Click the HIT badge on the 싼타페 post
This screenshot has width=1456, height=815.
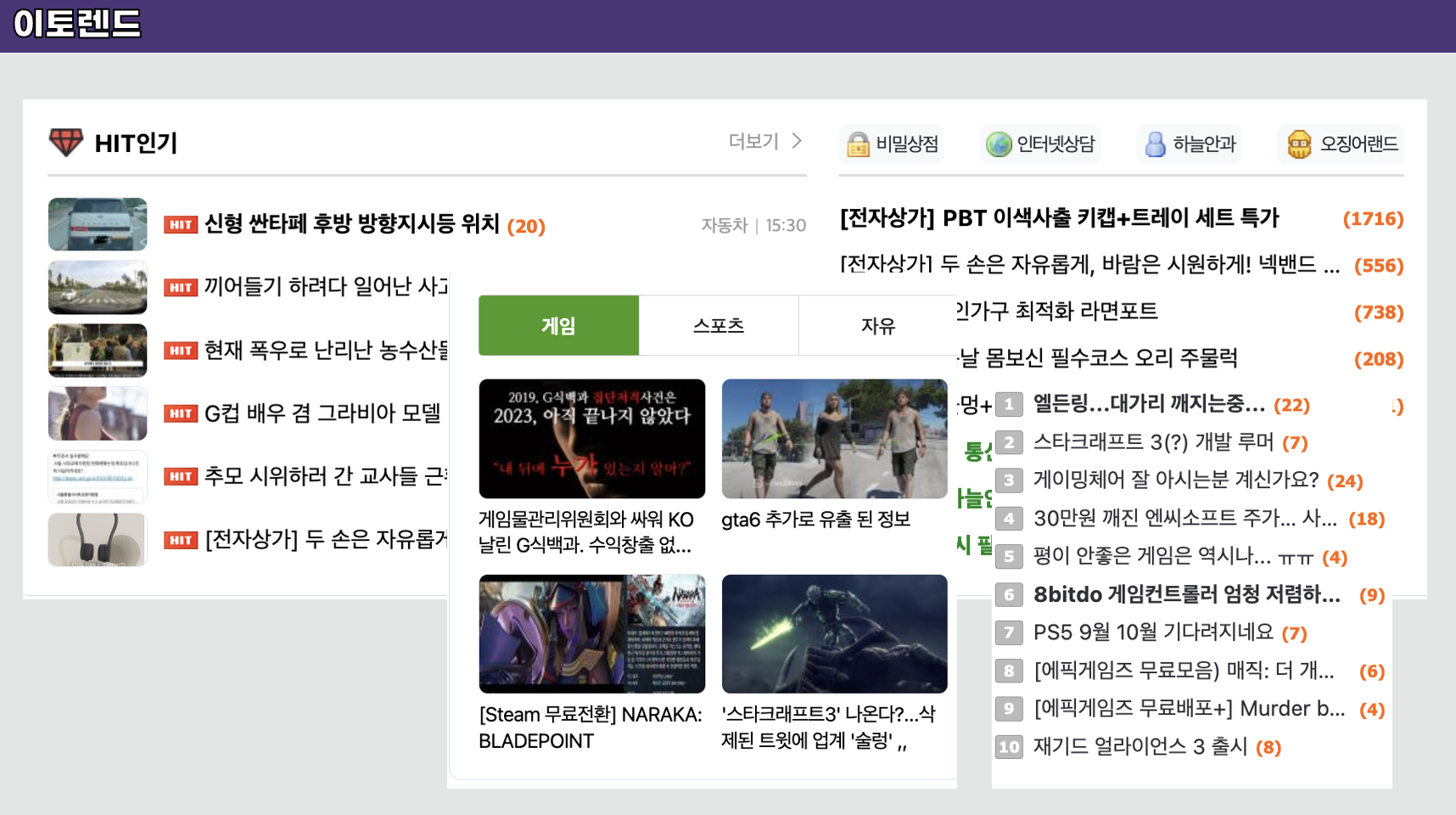tap(180, 224)
